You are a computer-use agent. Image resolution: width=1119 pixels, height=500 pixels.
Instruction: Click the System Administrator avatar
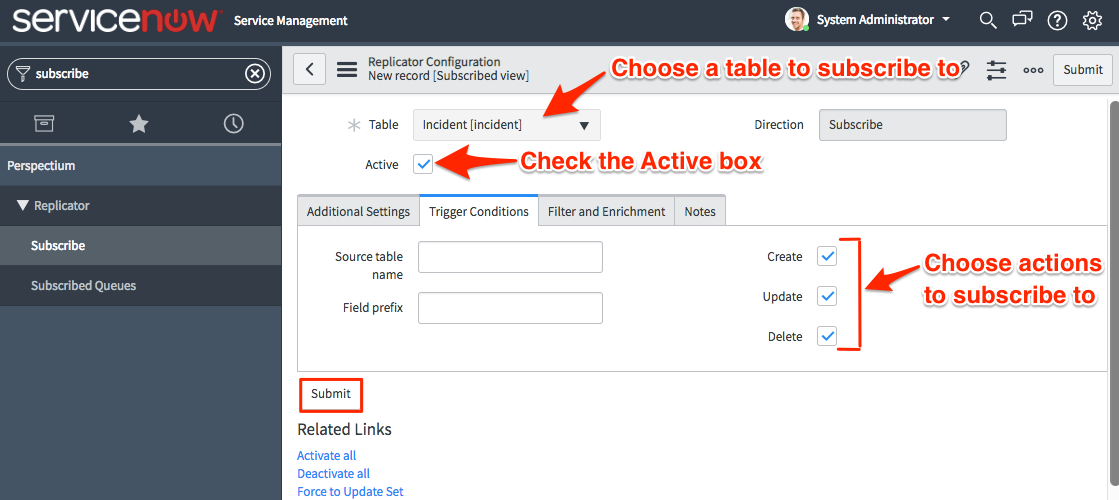796,19
